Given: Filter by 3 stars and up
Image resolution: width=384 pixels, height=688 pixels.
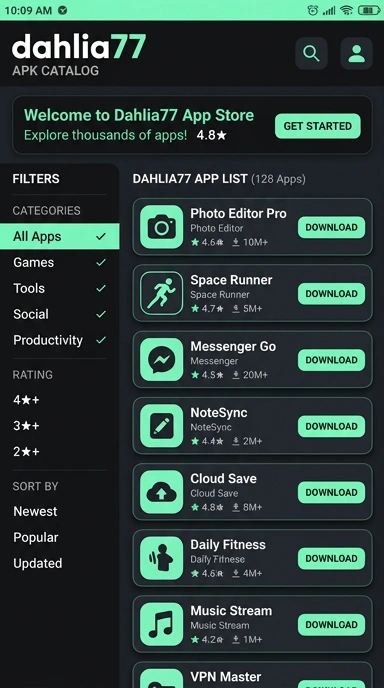Looking at the screenshot, I should [x=26, y=426].
